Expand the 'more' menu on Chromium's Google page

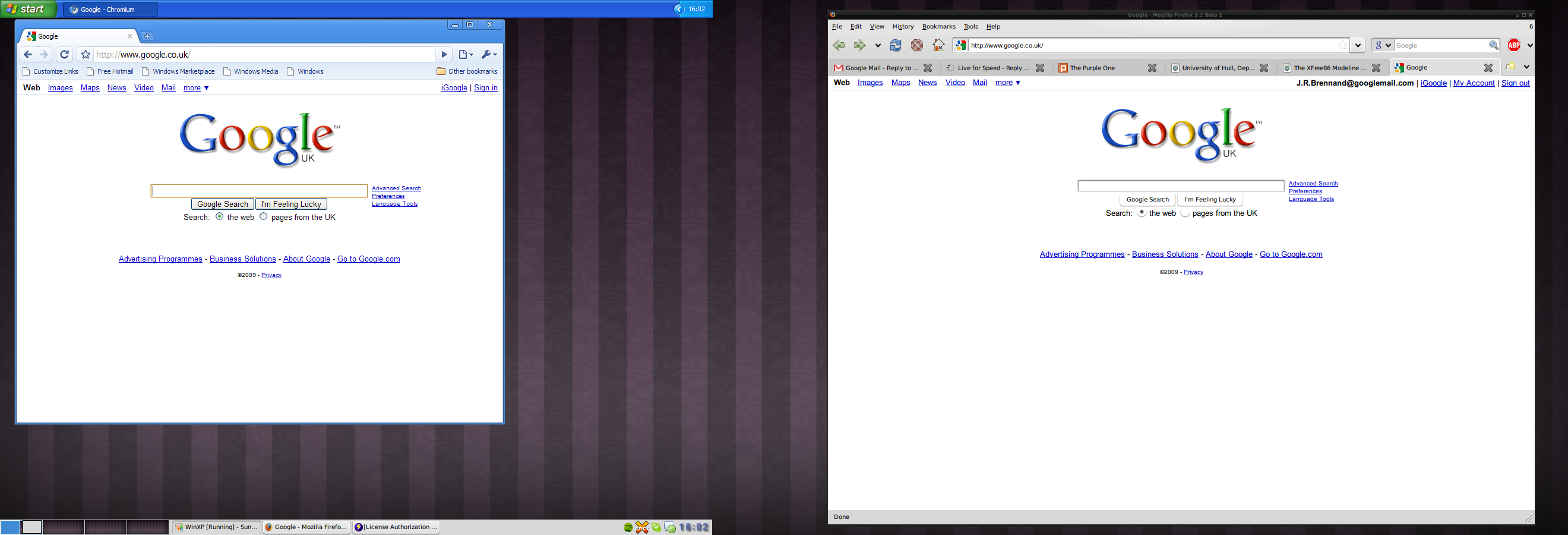point(196,88)
